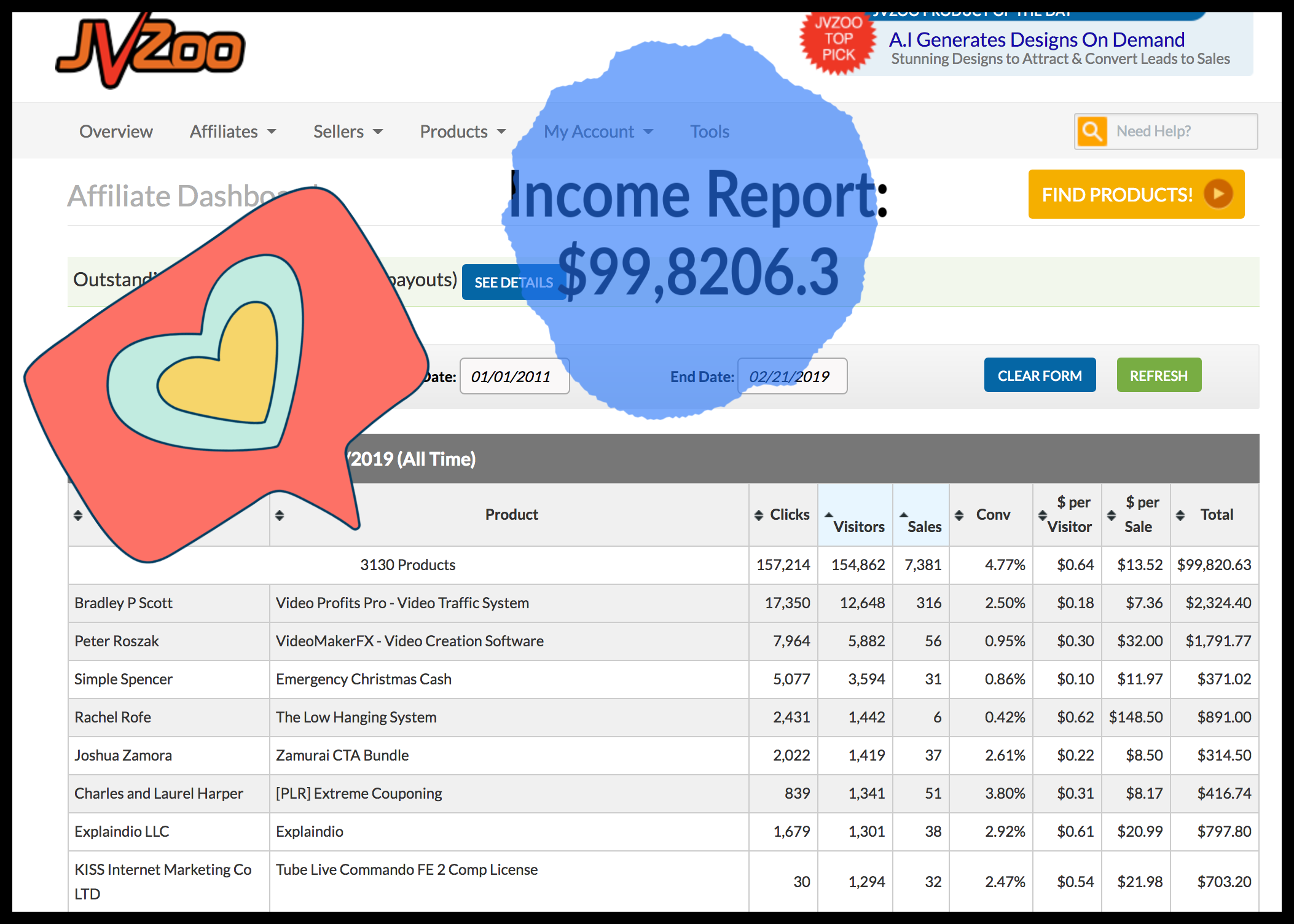Sort by the Conv column arrows

click(959, 515)
